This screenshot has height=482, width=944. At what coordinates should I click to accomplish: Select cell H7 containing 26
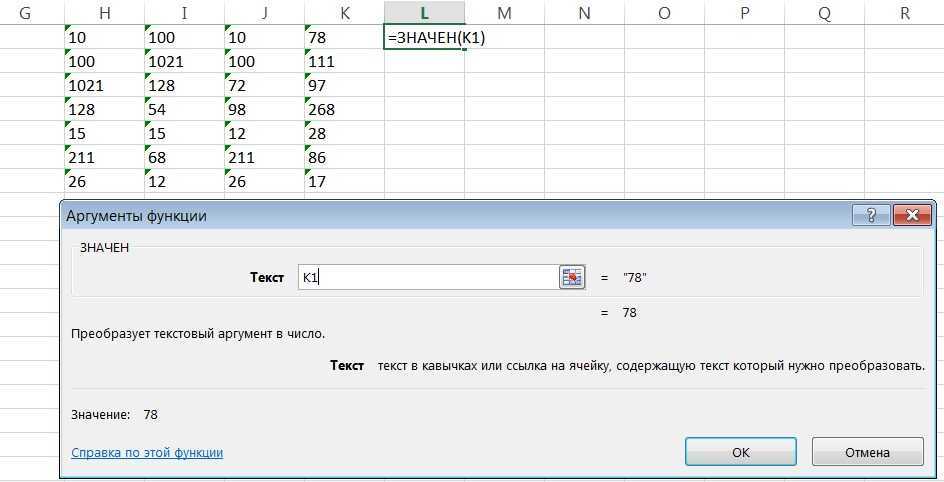click(x=104, y=182)
